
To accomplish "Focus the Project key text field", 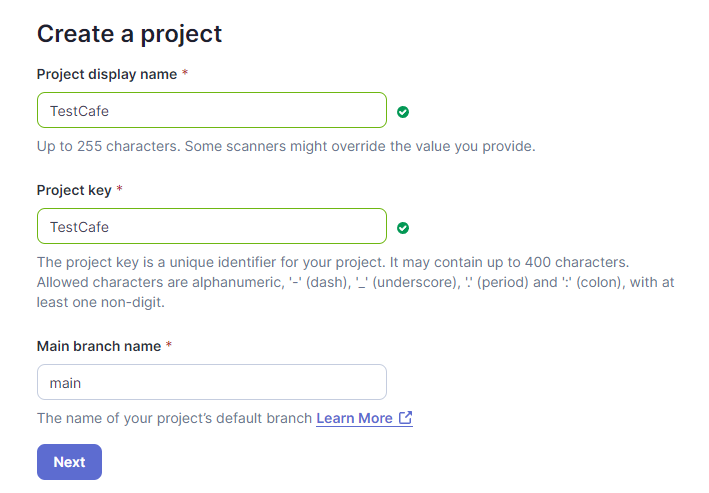I will (x=211, y=226).
